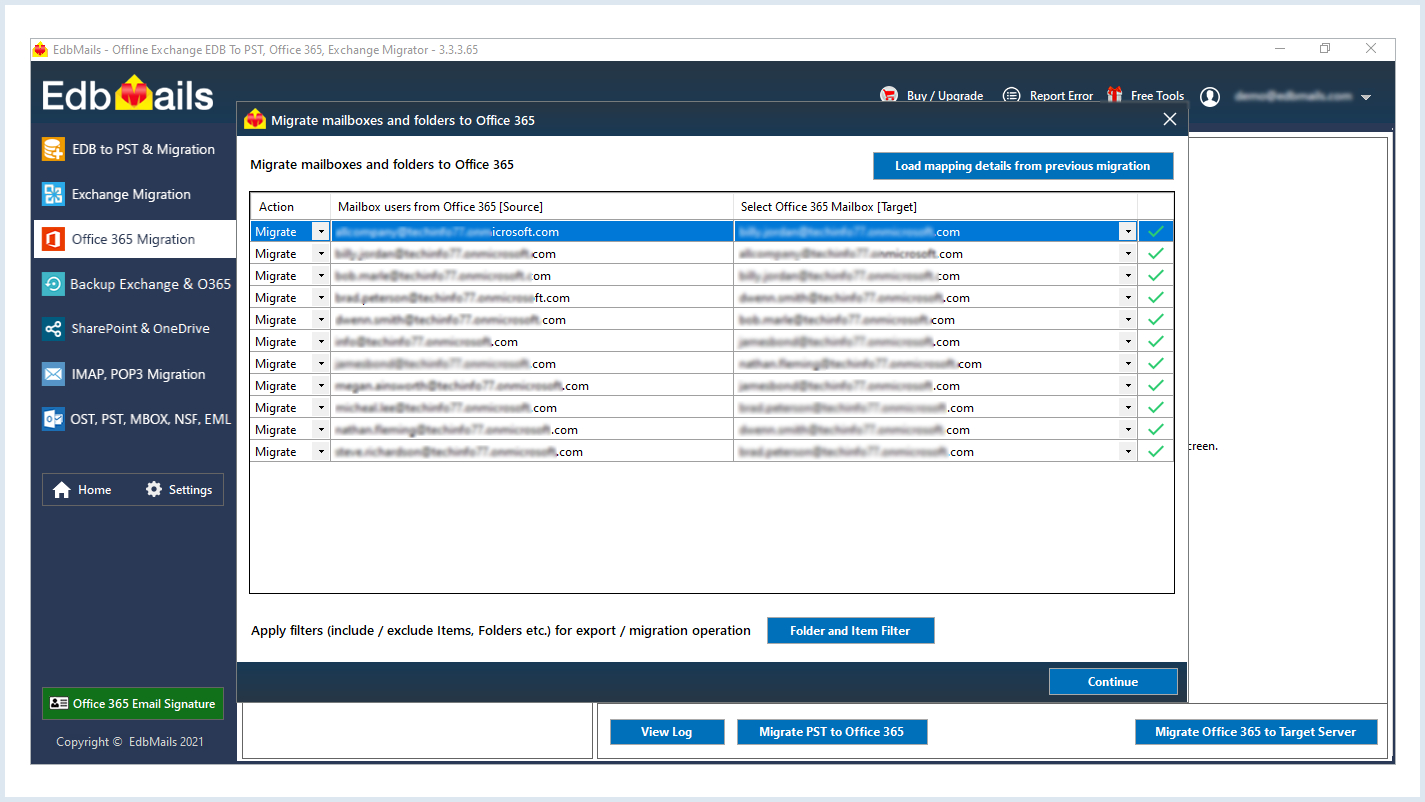Select the dwenn.smith source mailbox cell
The height and width of the screenshot is (802, 1425).
click(x=532, y=320)
